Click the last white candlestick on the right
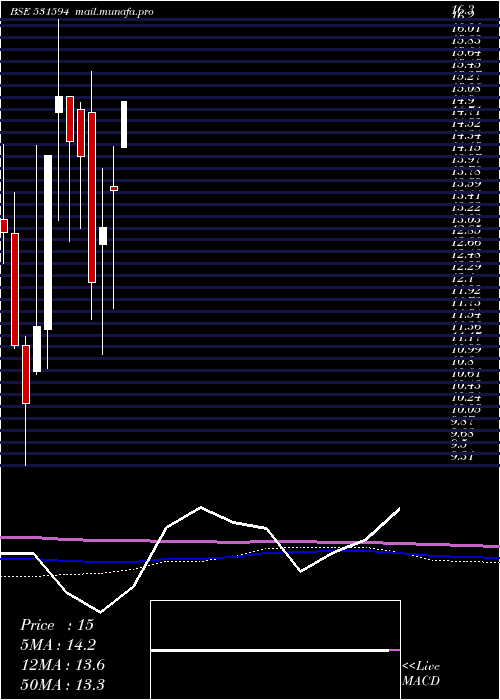This screenshot has height=700, width=500. [x=124, y=125]
